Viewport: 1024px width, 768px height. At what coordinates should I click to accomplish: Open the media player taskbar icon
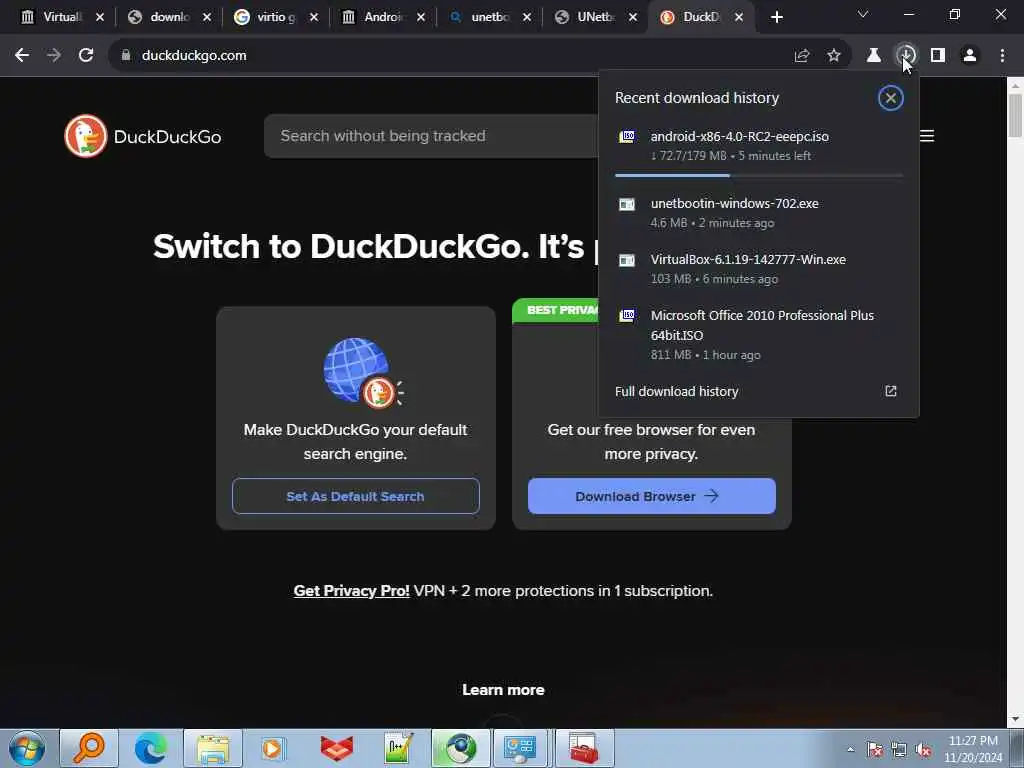point(274,748)
